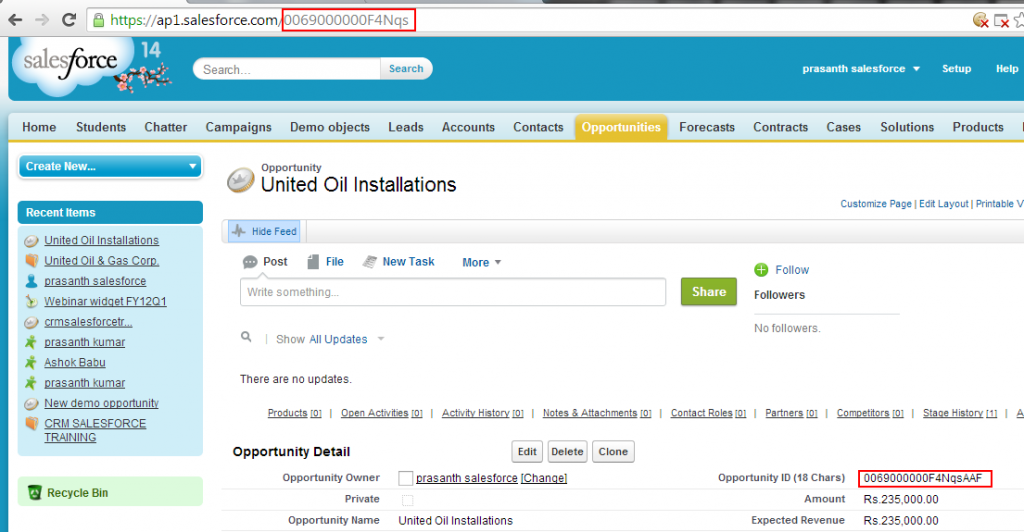The width and height of the screenshot is (1024, 532).
Task: Click the Opportunity Owner photo placeholder box
Action: (406, 478)
